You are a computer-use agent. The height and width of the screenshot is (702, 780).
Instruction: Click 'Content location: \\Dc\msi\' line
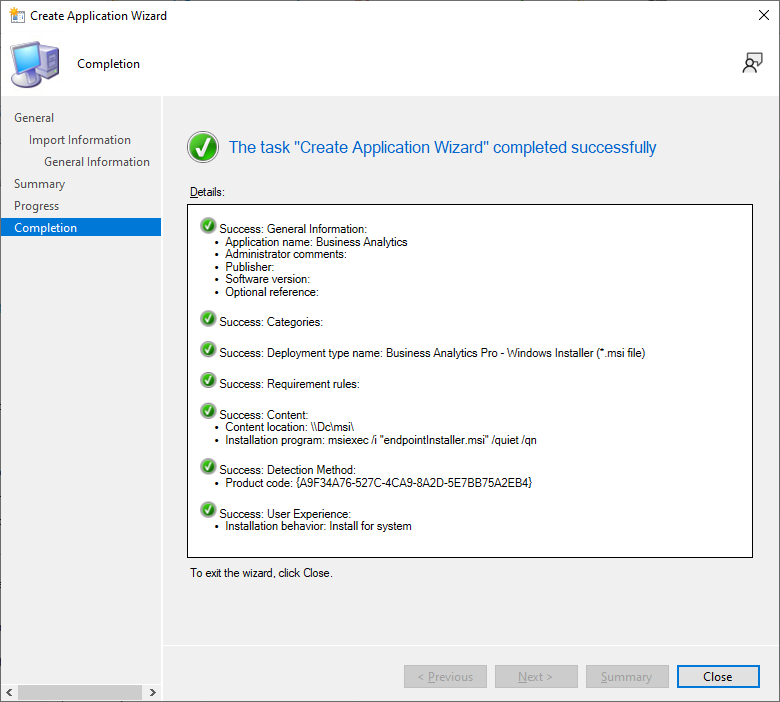(290, 427)
